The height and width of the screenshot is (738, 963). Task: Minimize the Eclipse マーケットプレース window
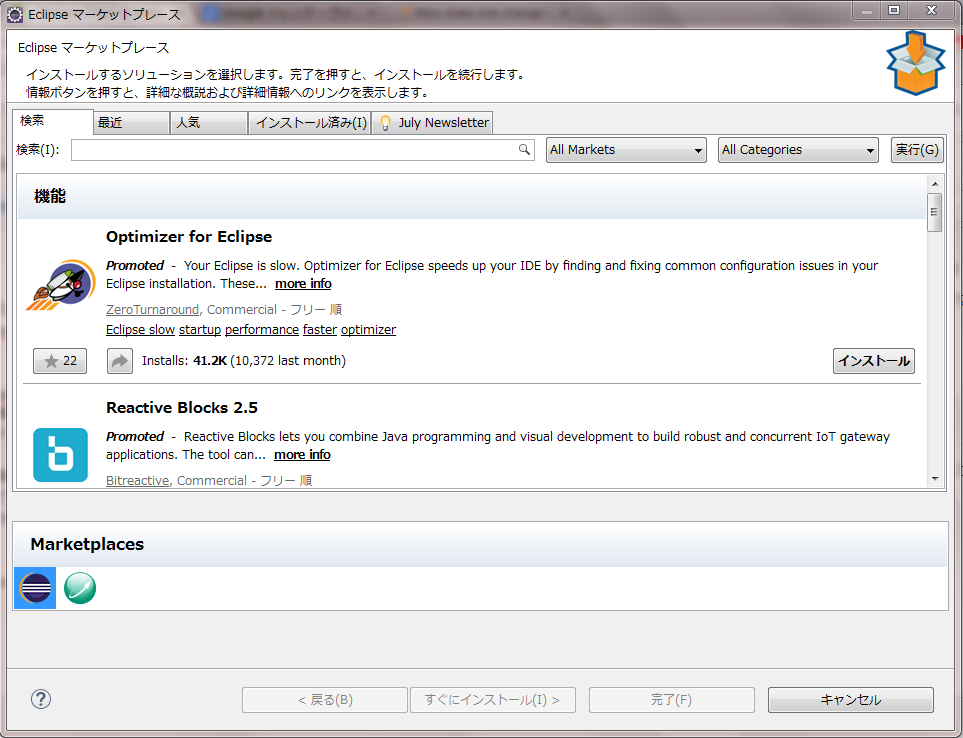(867, 10)
